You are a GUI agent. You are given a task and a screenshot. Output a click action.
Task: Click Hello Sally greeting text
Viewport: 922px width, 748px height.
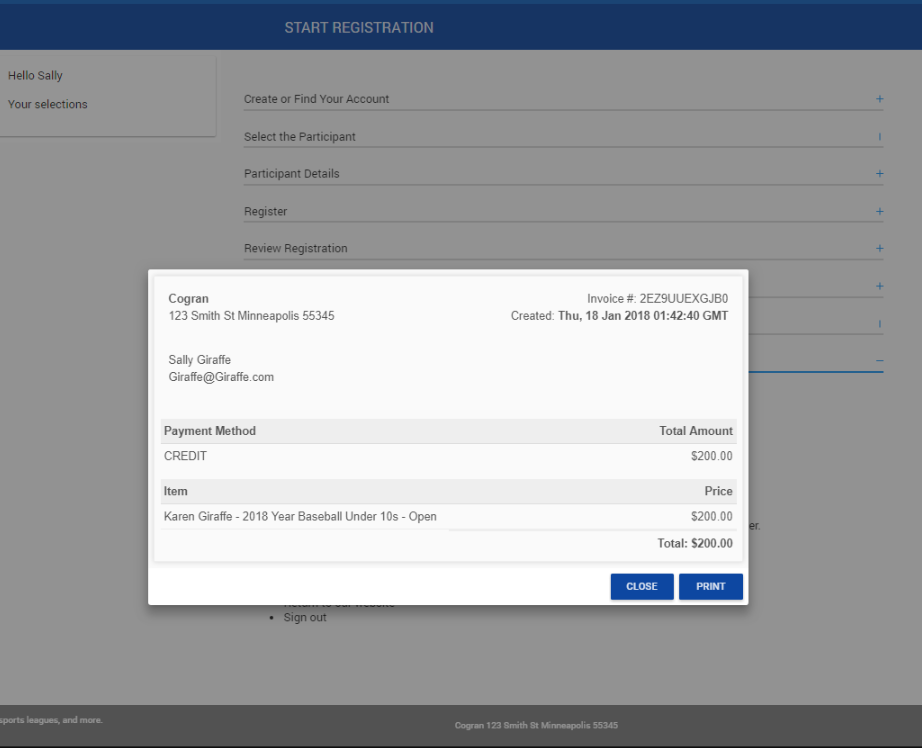[35, 75]
